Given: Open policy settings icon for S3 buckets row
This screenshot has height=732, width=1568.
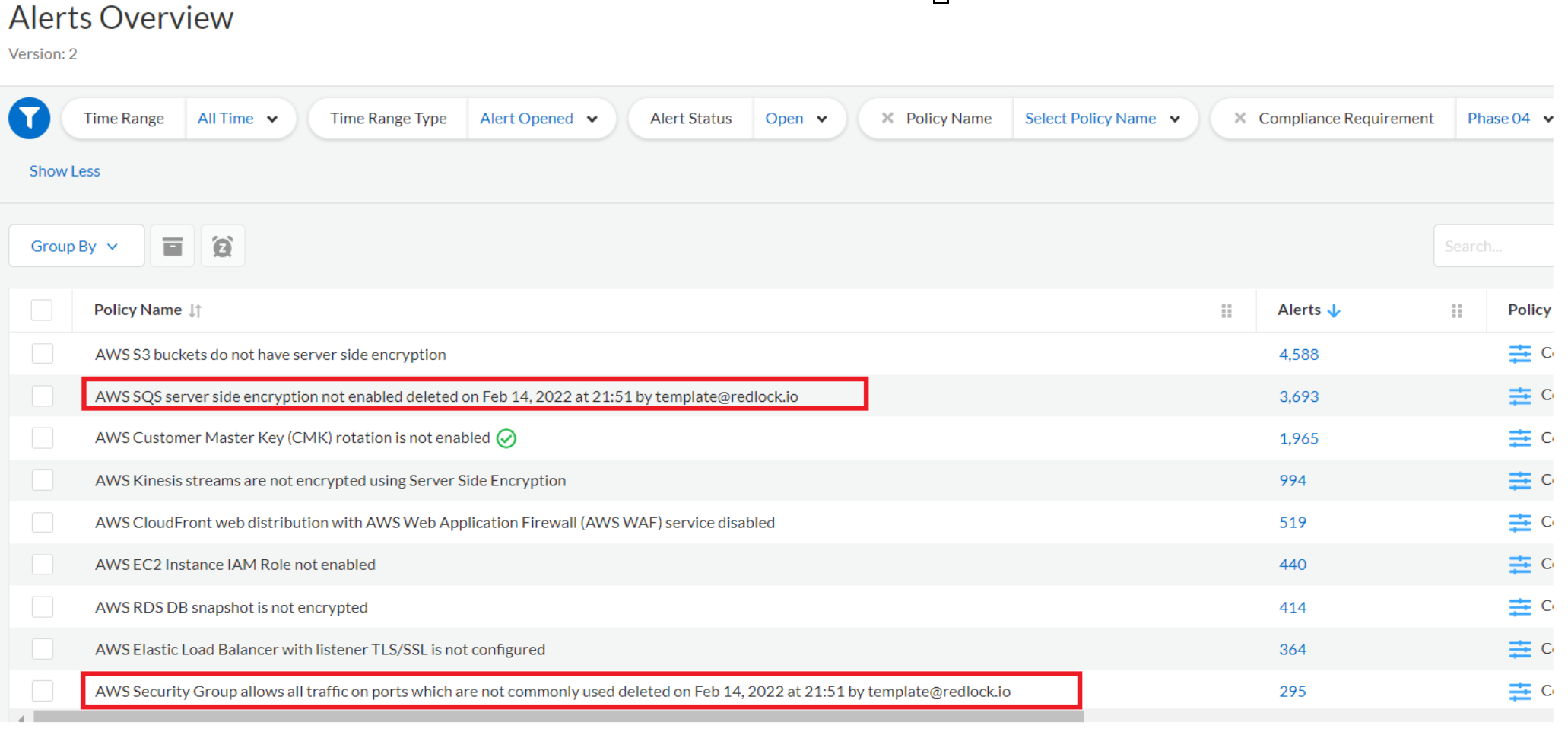Looking at the screenshot, I should click(x=1520, y=354).
